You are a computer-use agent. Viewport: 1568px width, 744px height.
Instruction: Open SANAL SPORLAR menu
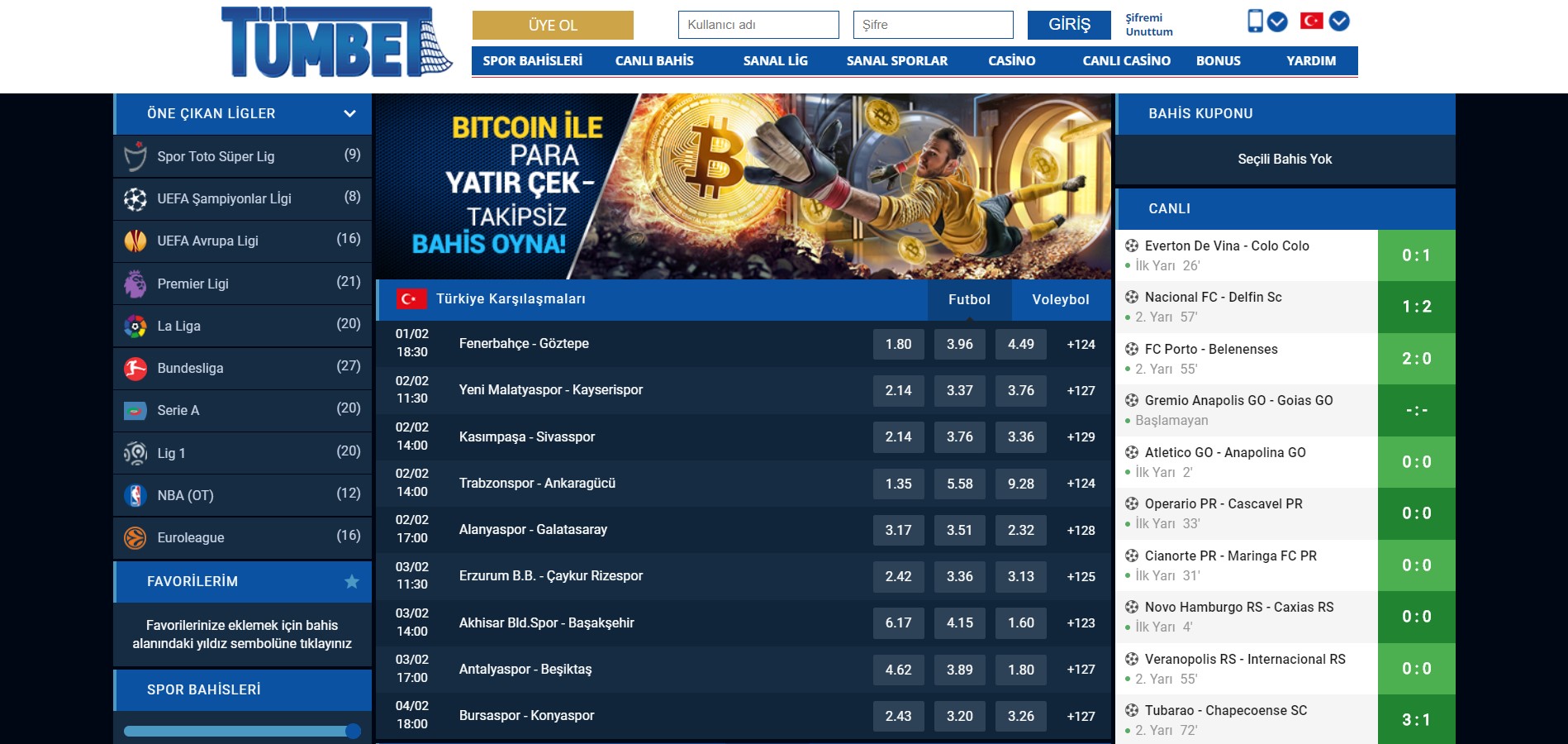[x=897, y=60]
